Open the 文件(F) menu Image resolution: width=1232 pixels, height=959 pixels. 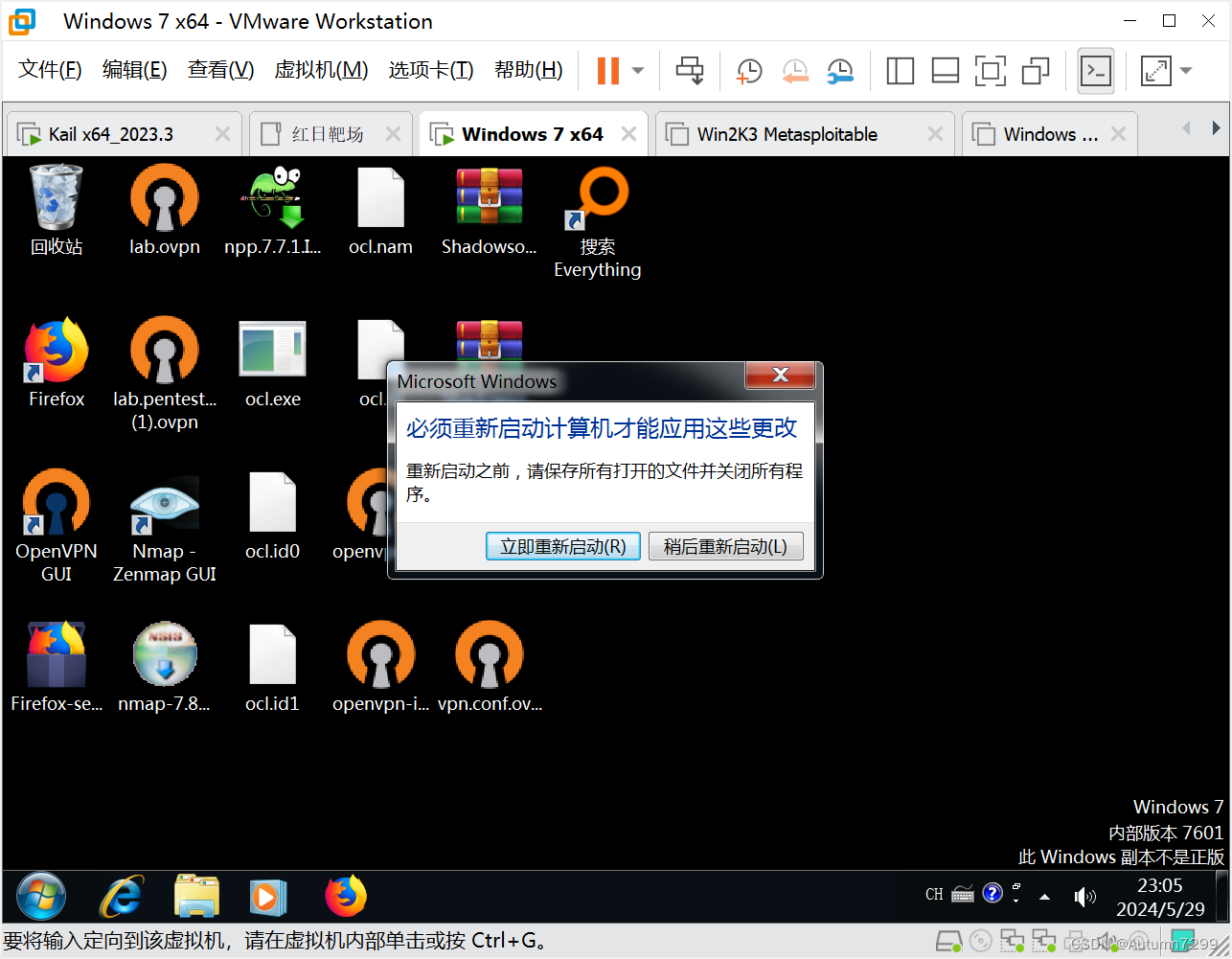point(50,70)
